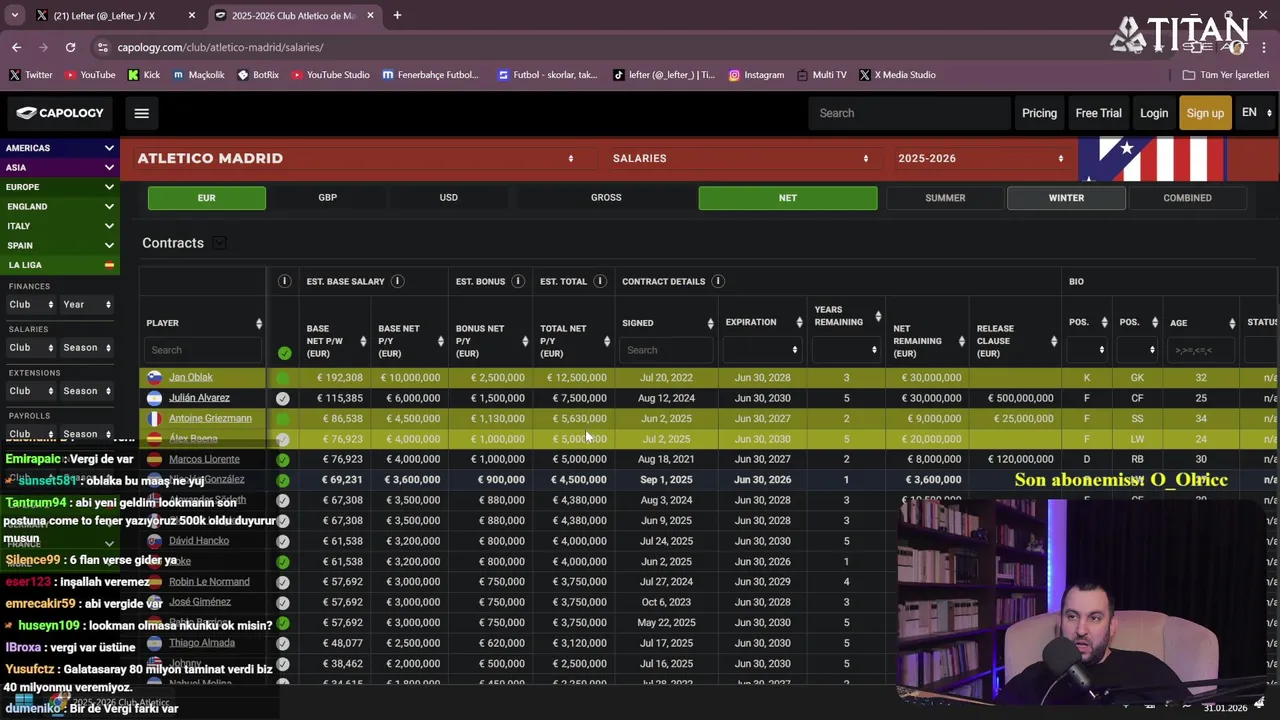Image resolution: width=1280 pixels, height=720 pixels.
Task: Open the Capology hamburger menu
Action: [141, 113]
